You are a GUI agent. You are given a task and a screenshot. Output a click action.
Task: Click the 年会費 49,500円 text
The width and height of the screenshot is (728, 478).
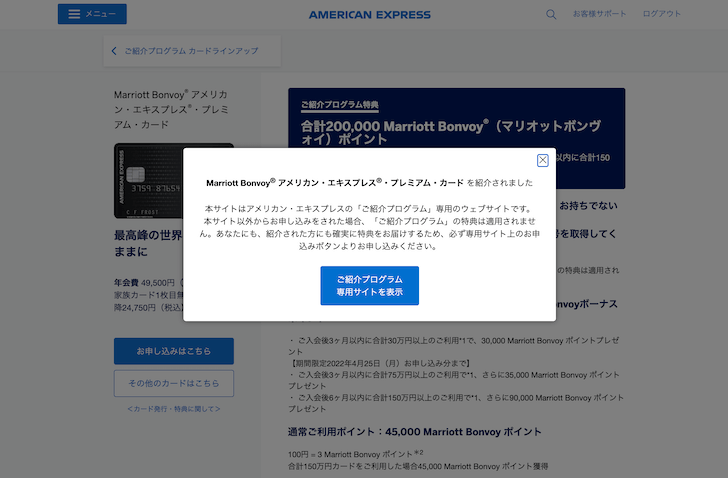(x=144, y=283)
